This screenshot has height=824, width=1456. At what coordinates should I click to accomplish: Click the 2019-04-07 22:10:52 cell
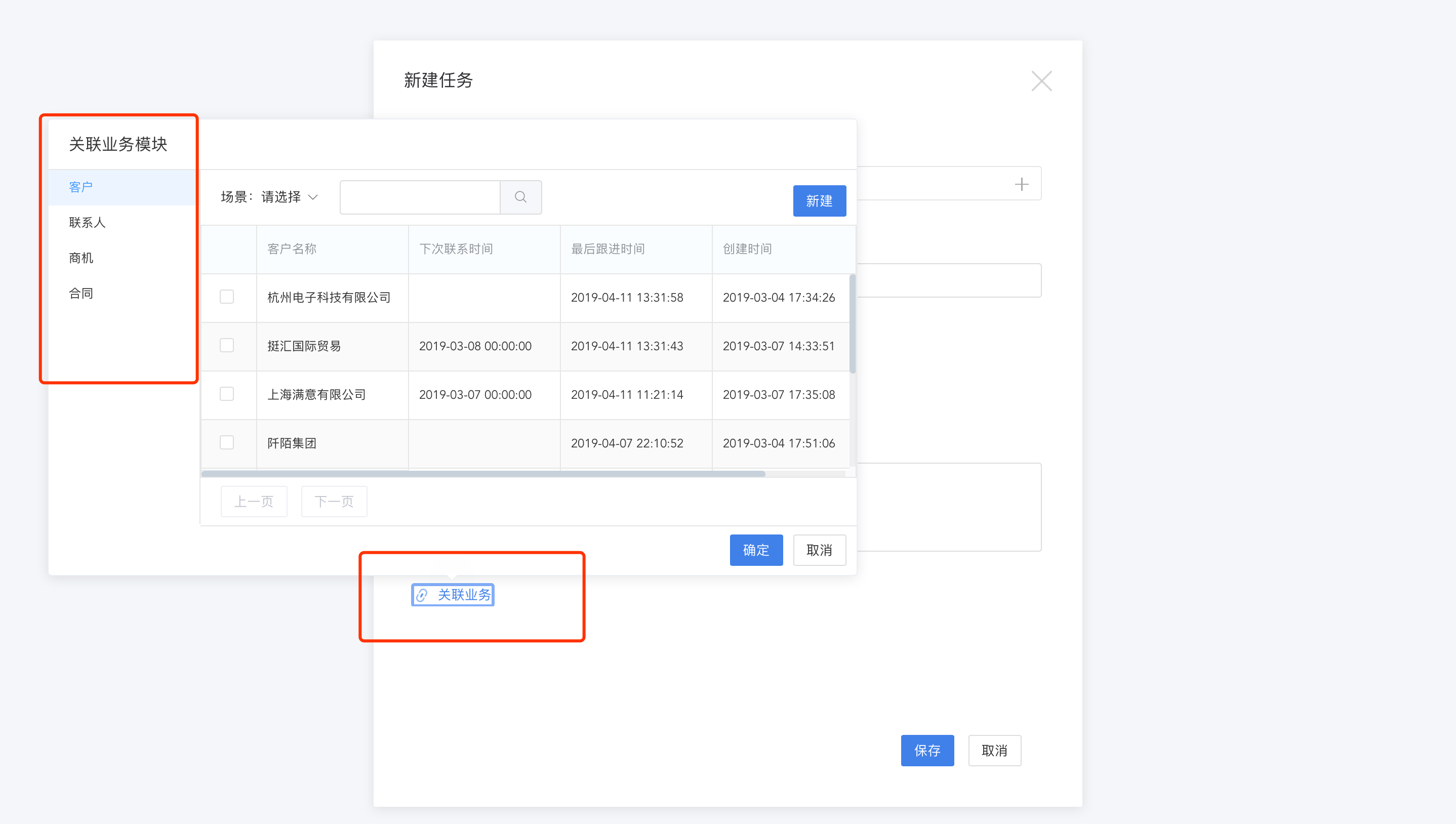click(x=636, y=444)
